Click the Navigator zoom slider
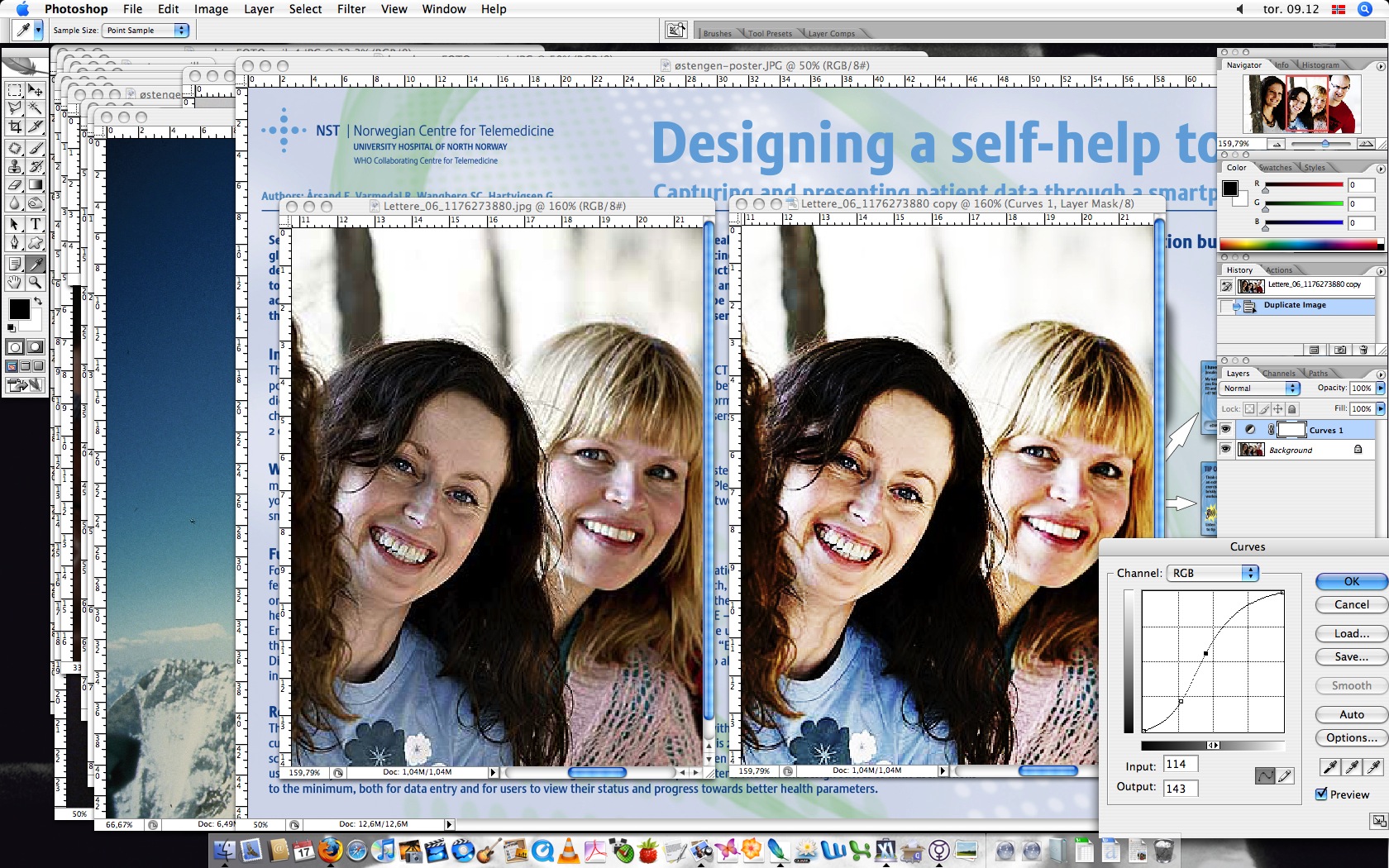This screenshot has width=1389, height=868. coord(1325,144)
